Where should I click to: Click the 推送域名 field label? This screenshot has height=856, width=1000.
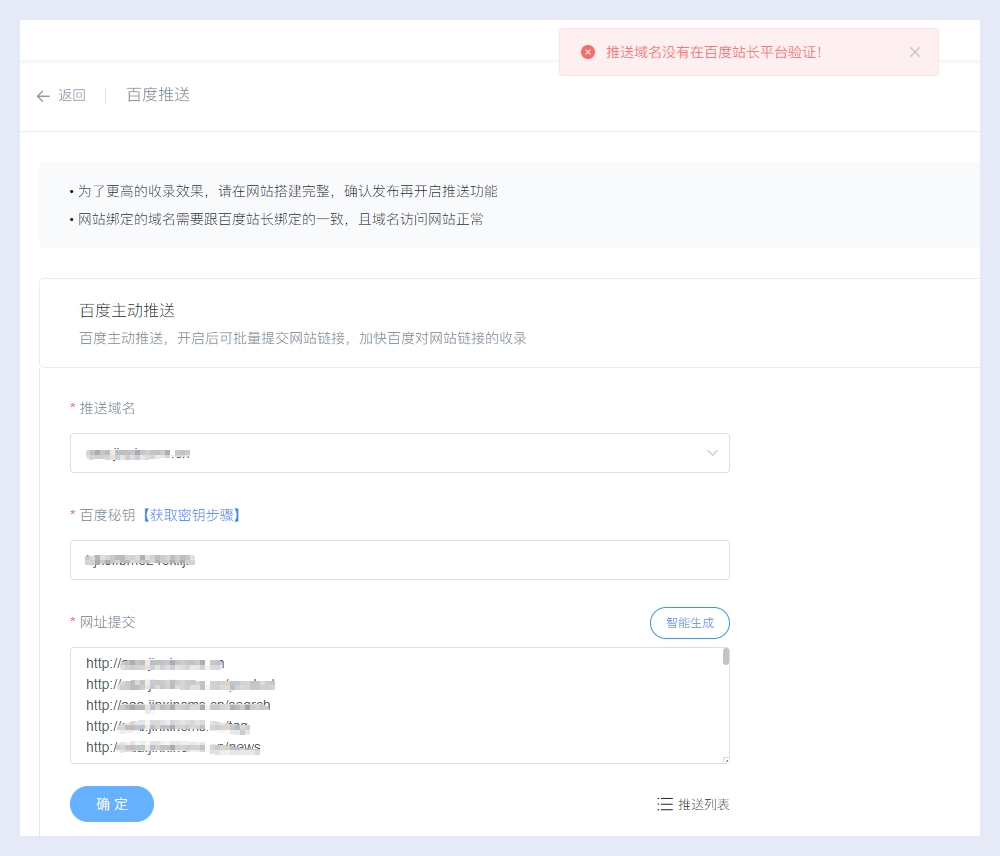pos(107,408)
